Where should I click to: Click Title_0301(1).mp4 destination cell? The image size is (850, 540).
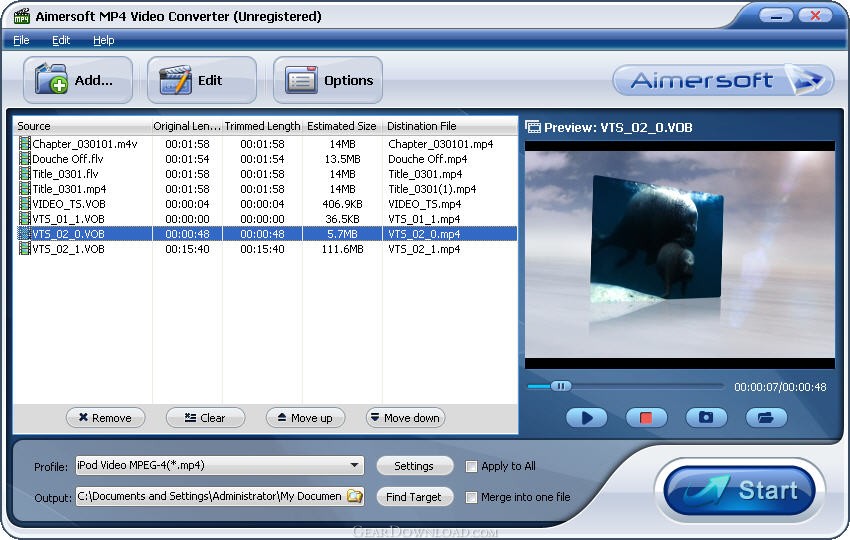(x=432, y=189)
